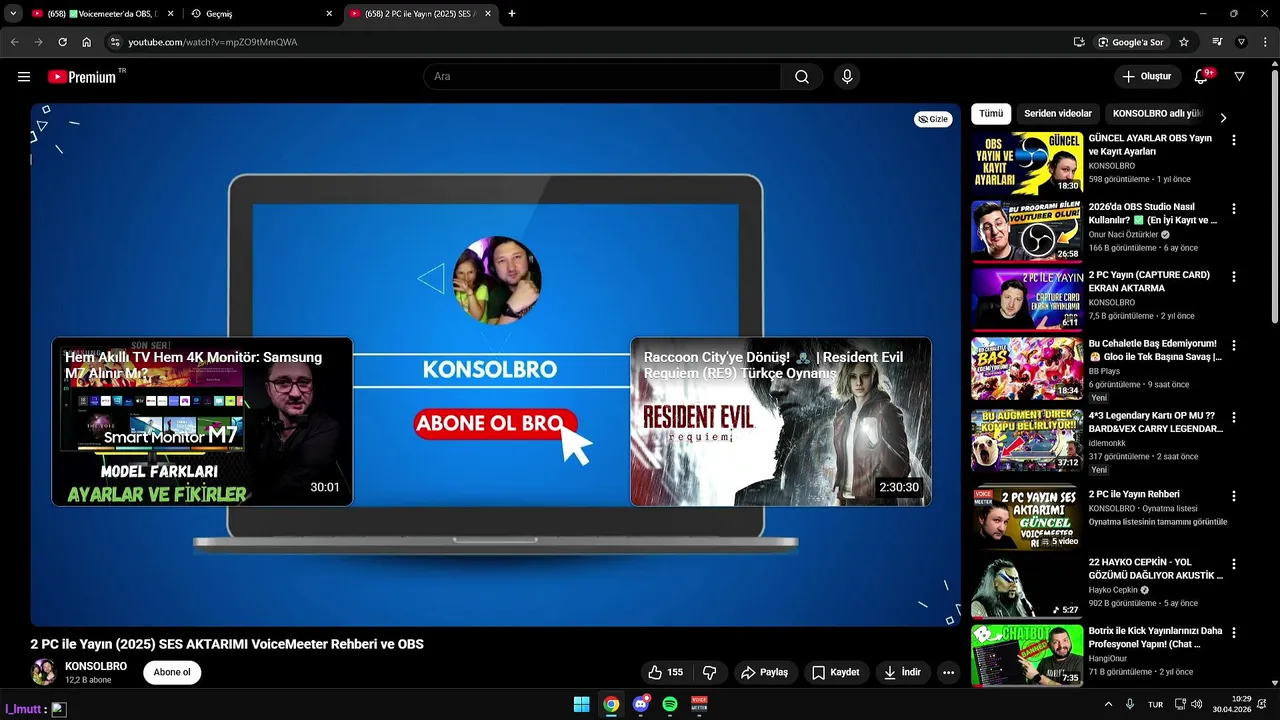
Task: Open options for Bu Cehaletle Baş Edemiyorum video
Action: point(1234,346)
